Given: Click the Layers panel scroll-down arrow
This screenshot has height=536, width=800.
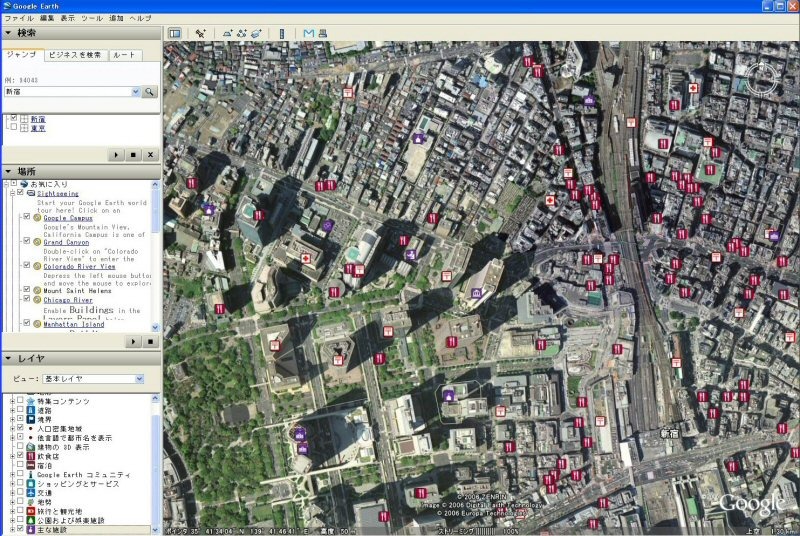Looking at the screenshot, I should [155, 530].
